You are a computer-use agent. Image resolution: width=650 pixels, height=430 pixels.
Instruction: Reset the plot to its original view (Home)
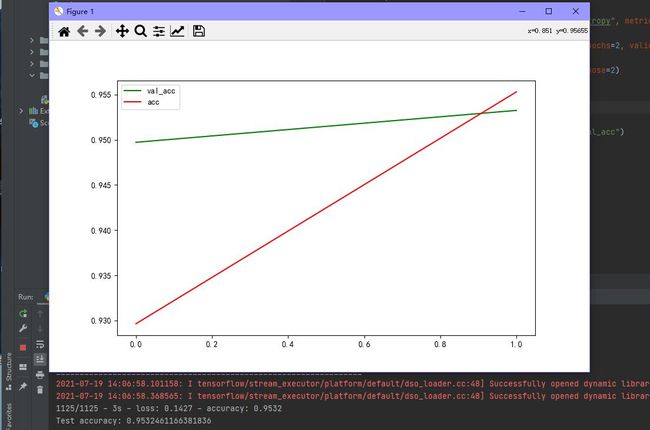tap(64, 32)
